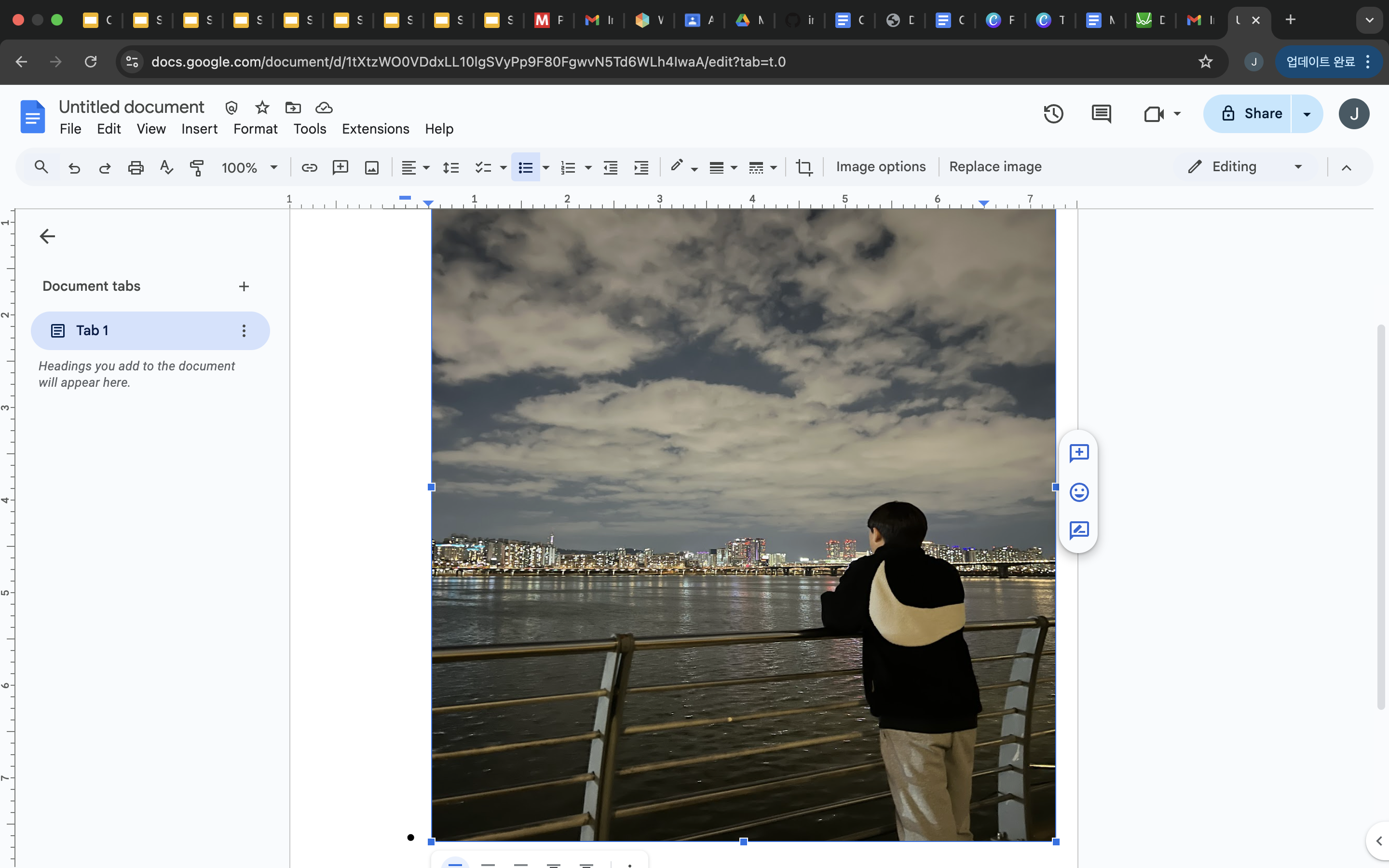Open the Share options dropdown arrow
The image size is (1389, 868).
click(x=1307, y=114)
